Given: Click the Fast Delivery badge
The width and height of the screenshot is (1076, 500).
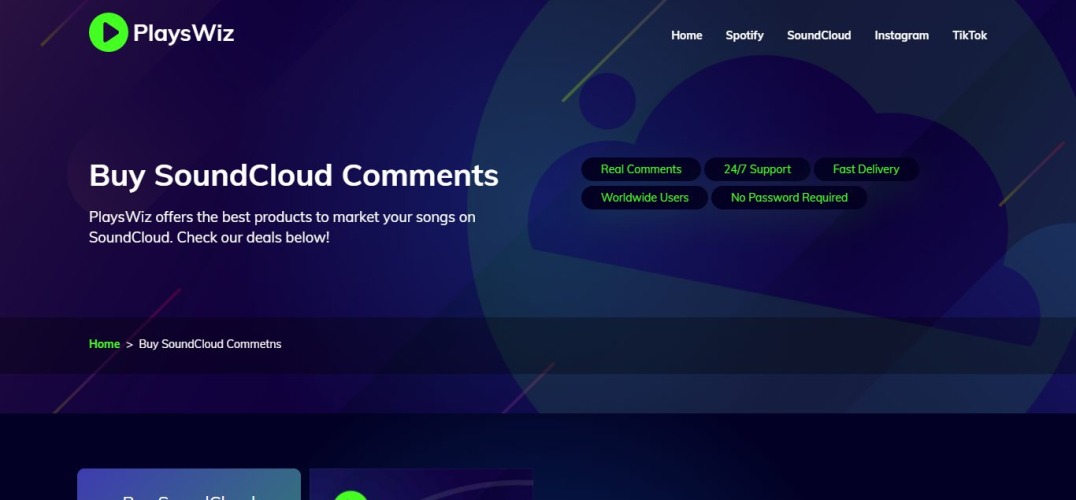Looking at the screenshot, I should (866, 169).
